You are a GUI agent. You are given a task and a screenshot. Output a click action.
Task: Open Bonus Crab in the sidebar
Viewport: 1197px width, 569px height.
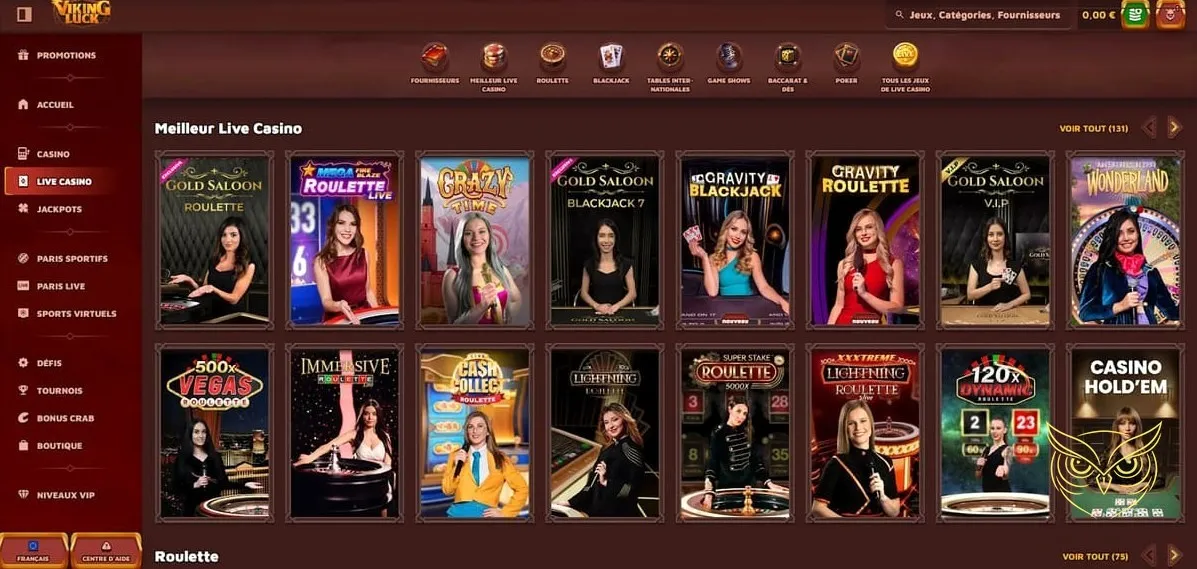coord(56,419)
